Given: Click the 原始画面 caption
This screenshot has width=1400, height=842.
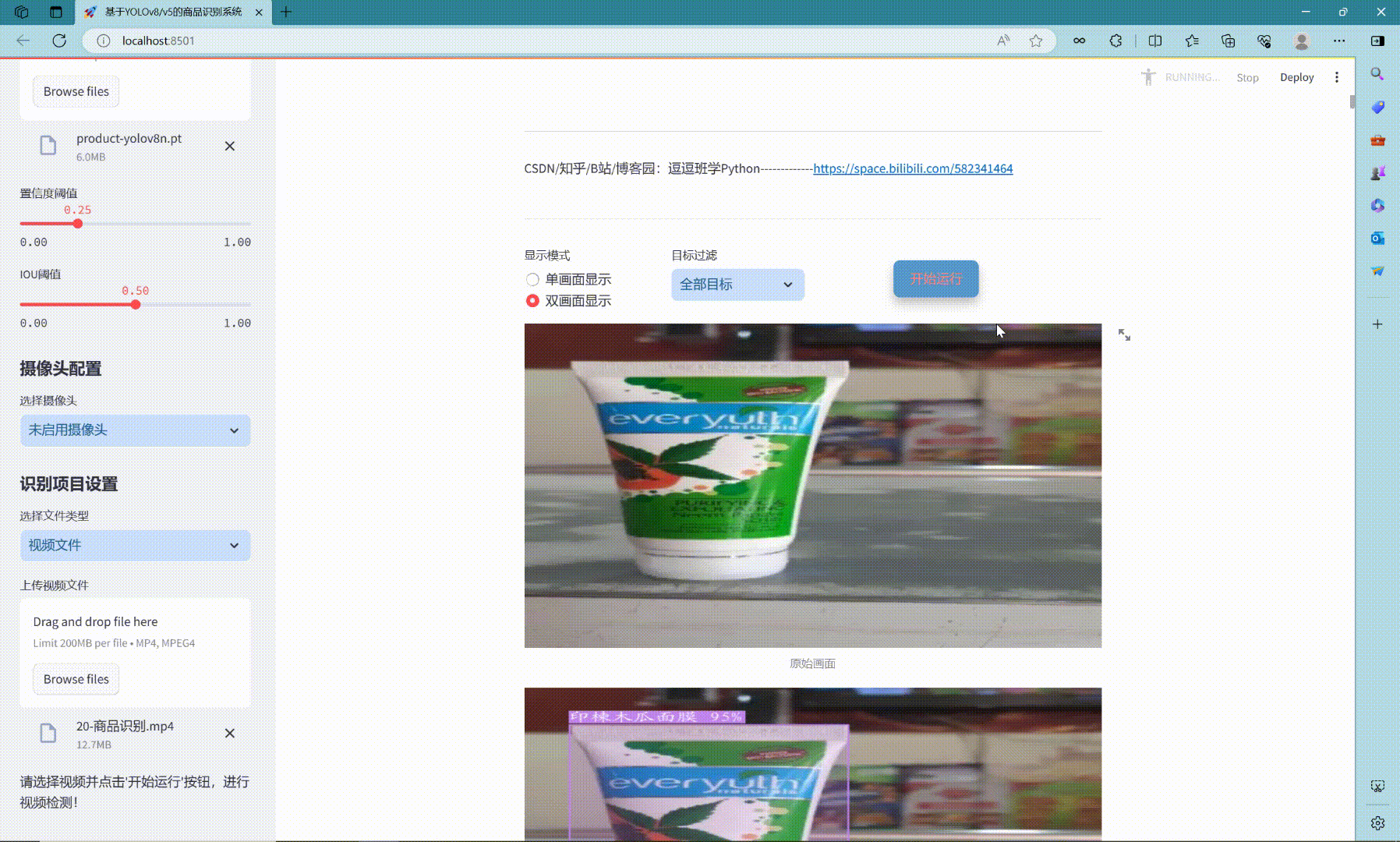Looking at the screenshot, I should point(812,663).
